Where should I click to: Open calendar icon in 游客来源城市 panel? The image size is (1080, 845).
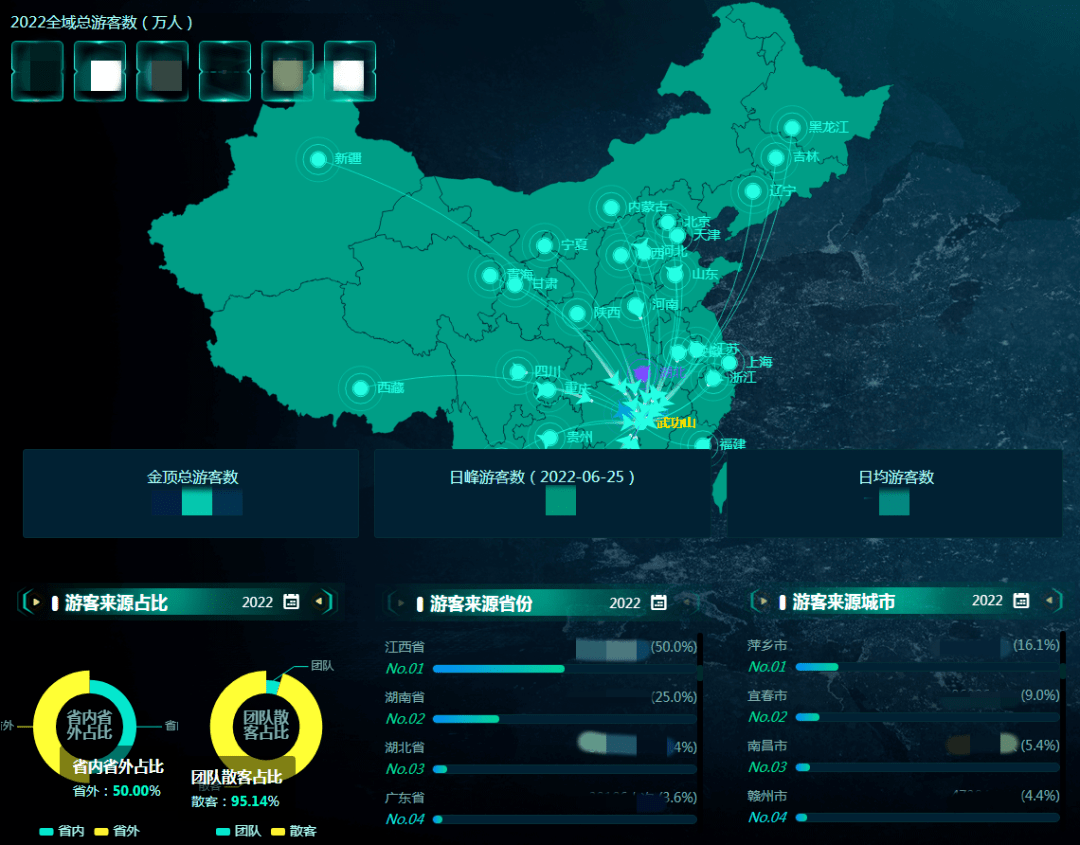click(1021, 601)
